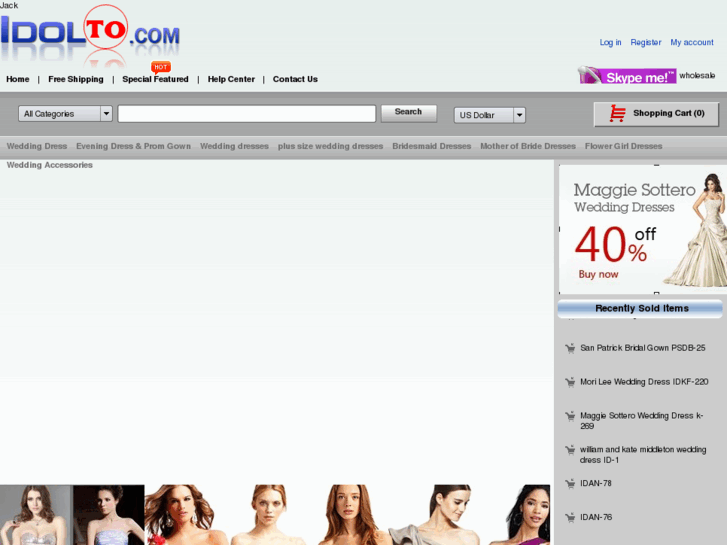This screenshot has width=727, height=545.
Task: Open william and kate middleton wedding dress ID-1
Action: click(x=643, y=455)
